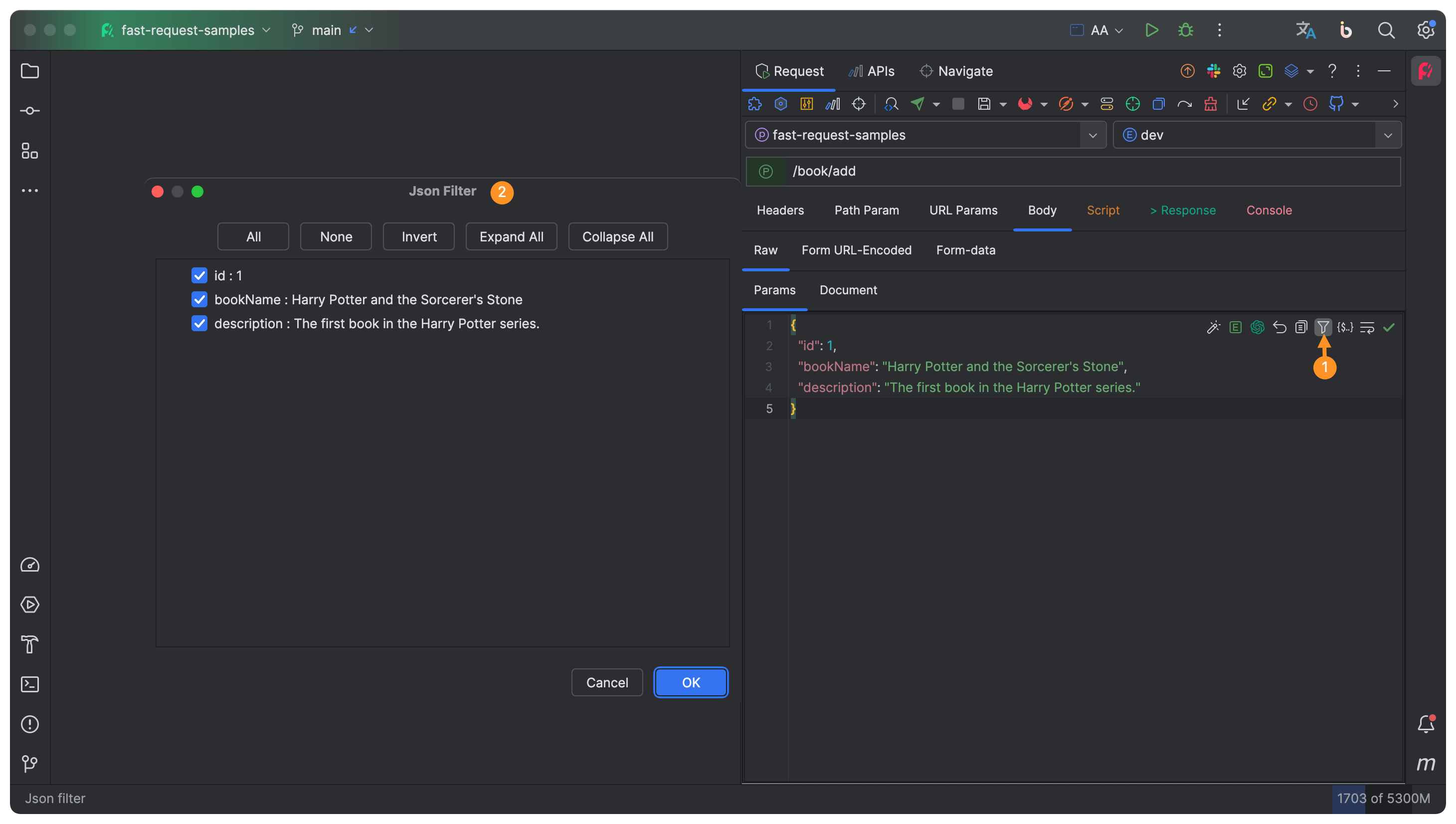Copy the request body using the copy icon

coord(1301,327)
